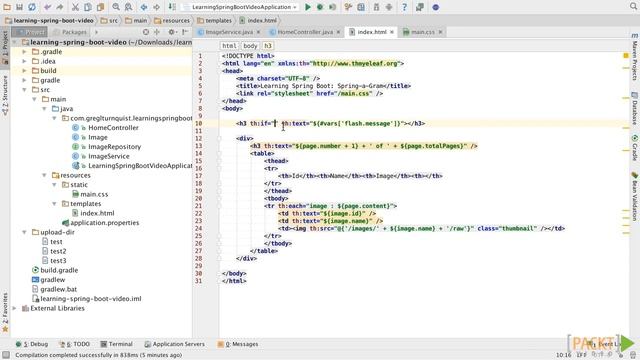Click the Find magnifier icon
Viewport: 640px width, 360px height.
tap(116, 7)
